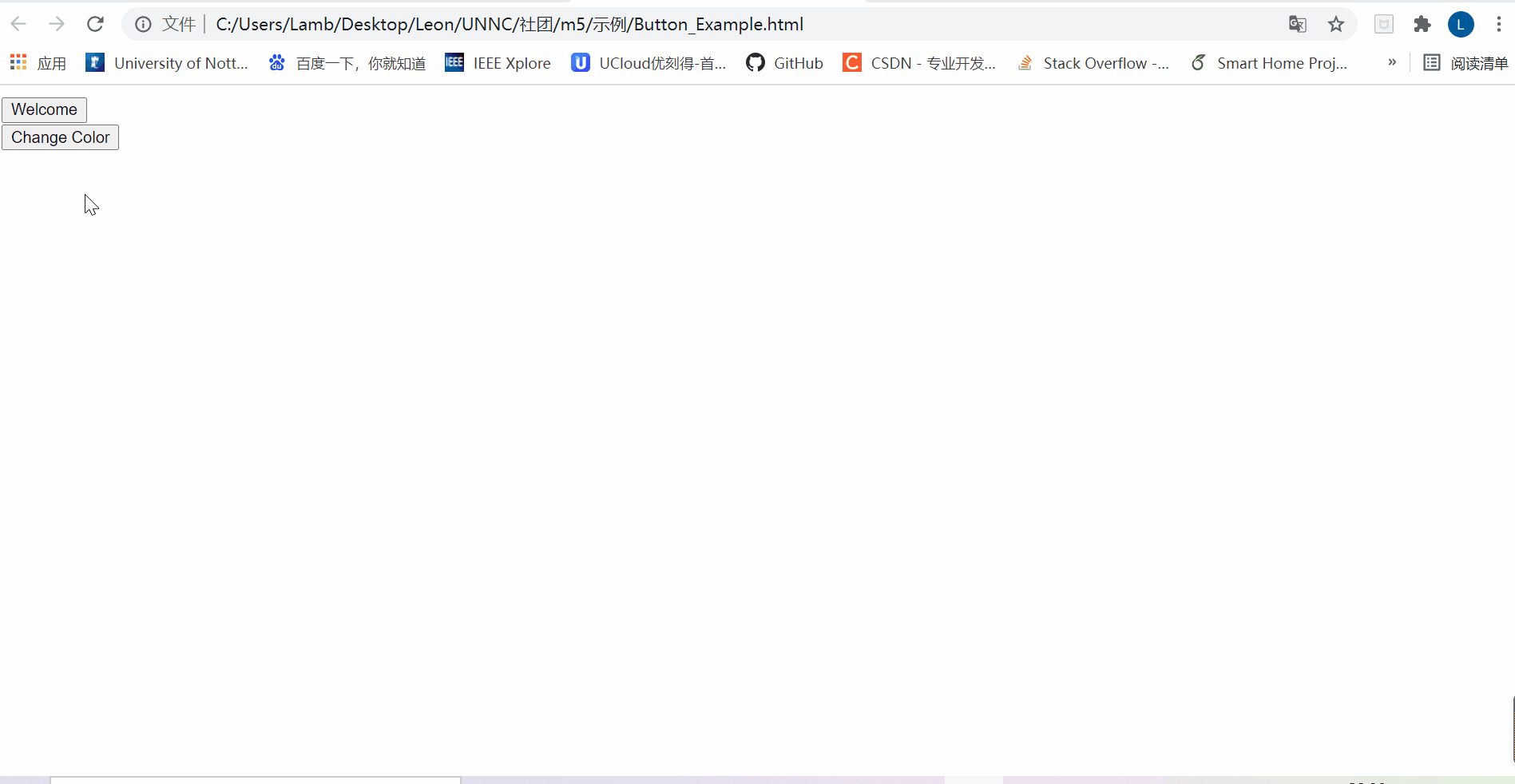Image resolution: width=1515 pixels, height=784 pixels.
Task: Open Chrome's three-dot menu
Action: click(1498, 24)
